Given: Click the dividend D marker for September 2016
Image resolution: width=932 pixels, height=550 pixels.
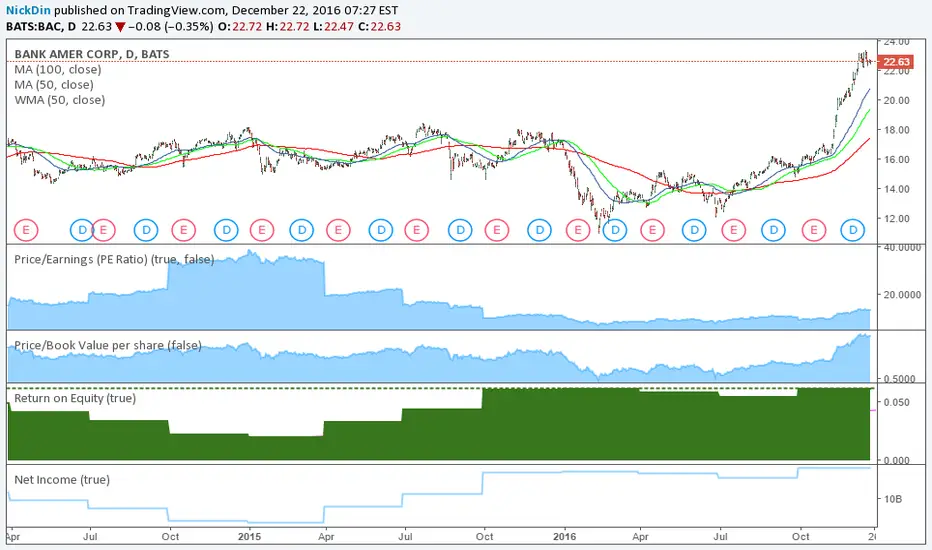Looking at the screenshot, I should coord(773,230).
